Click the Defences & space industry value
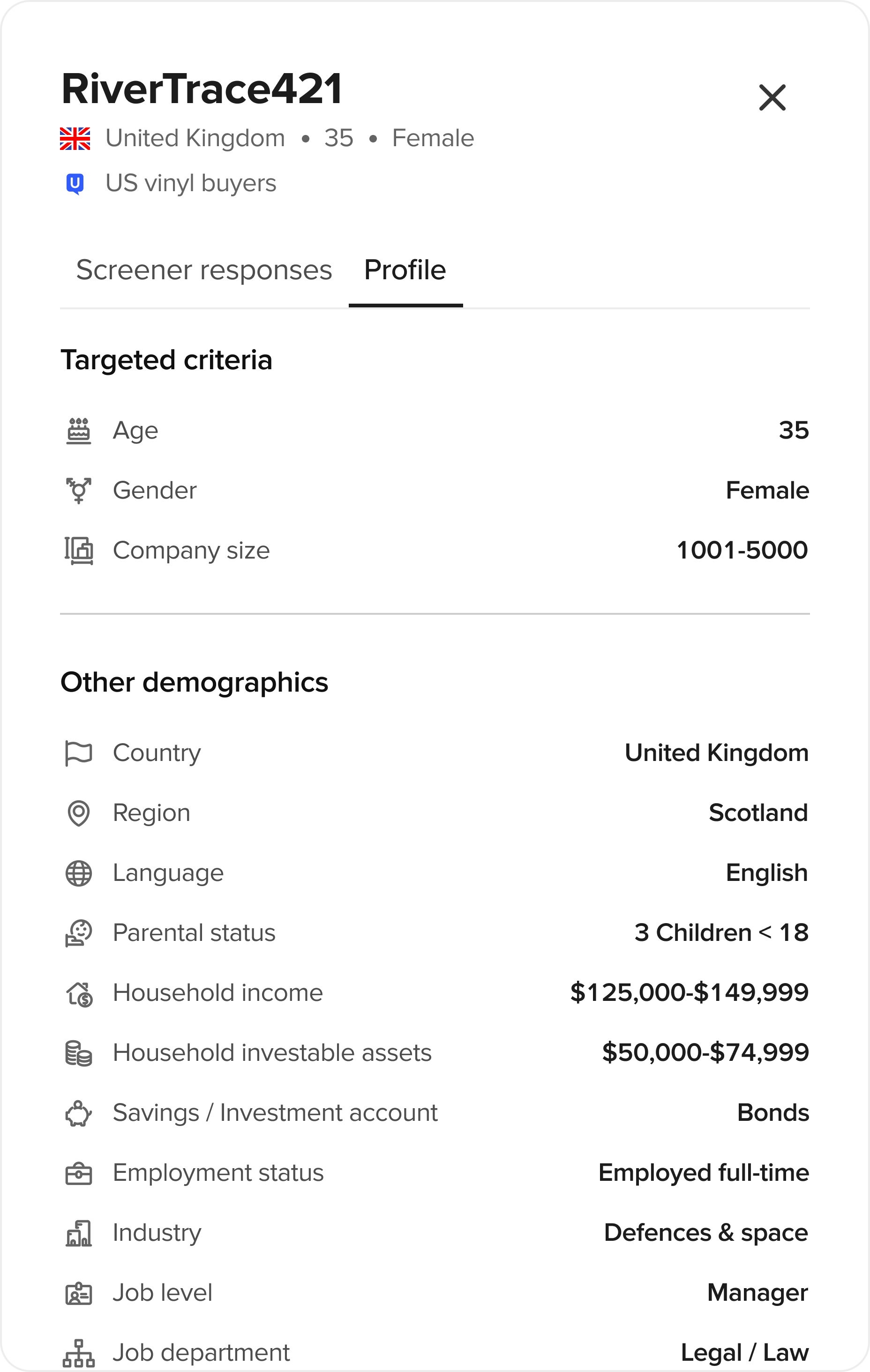The image size is (870, 1372). (705, 1233)
